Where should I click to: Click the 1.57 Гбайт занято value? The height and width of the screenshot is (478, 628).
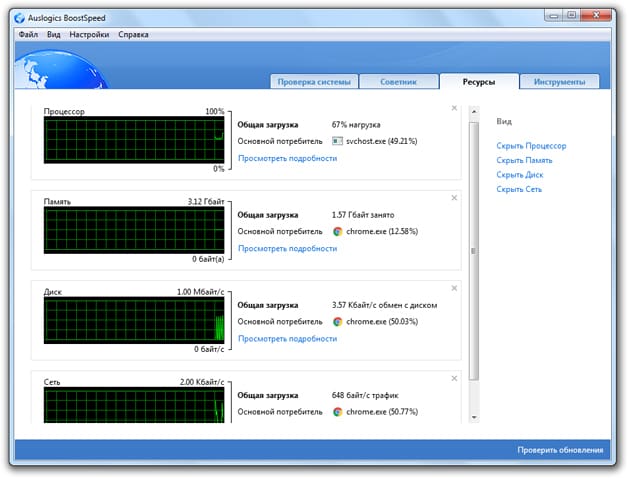tap(363, 215)
